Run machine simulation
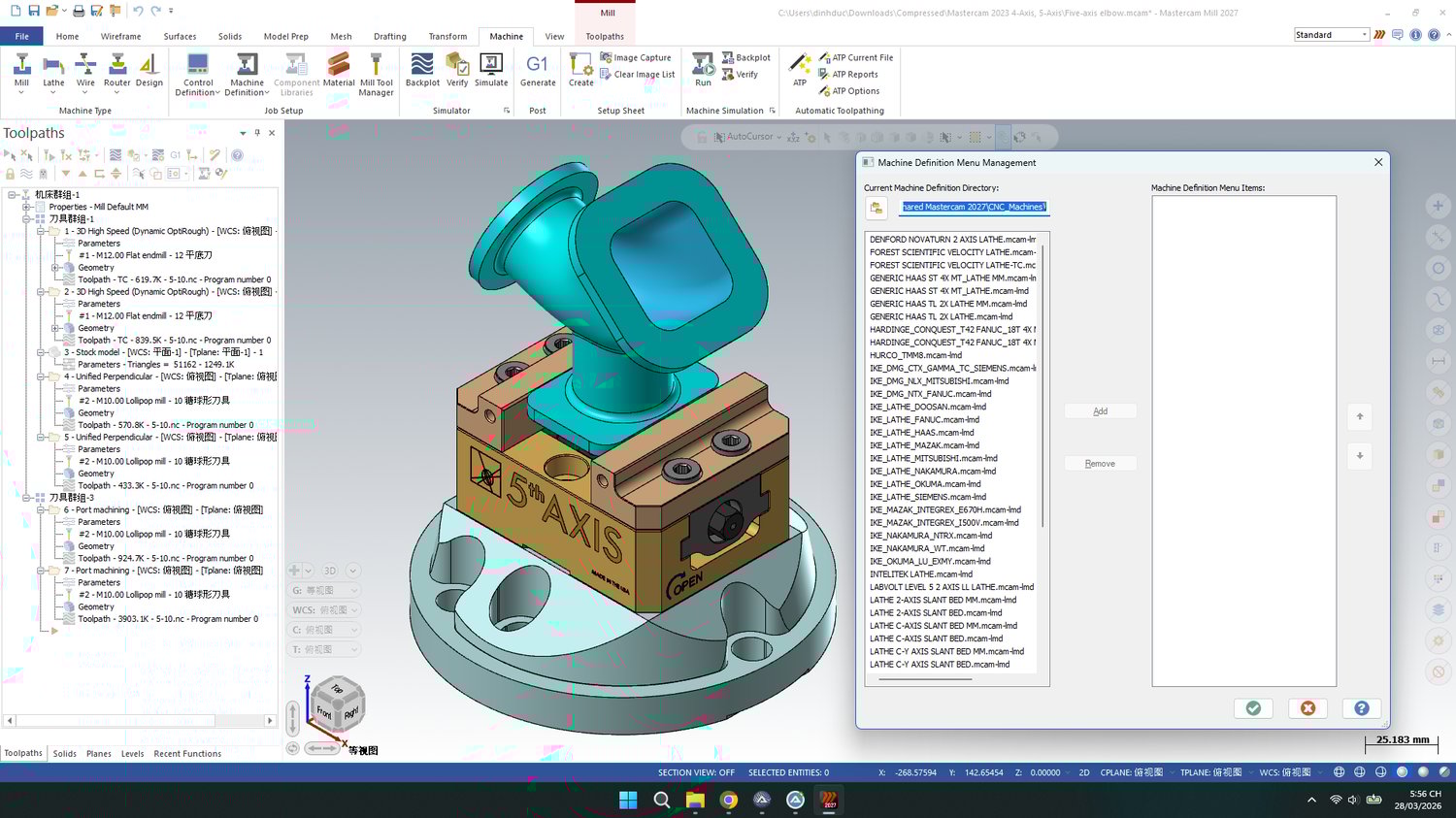This screenshot has width=1456, height=818. click(703, 70)
